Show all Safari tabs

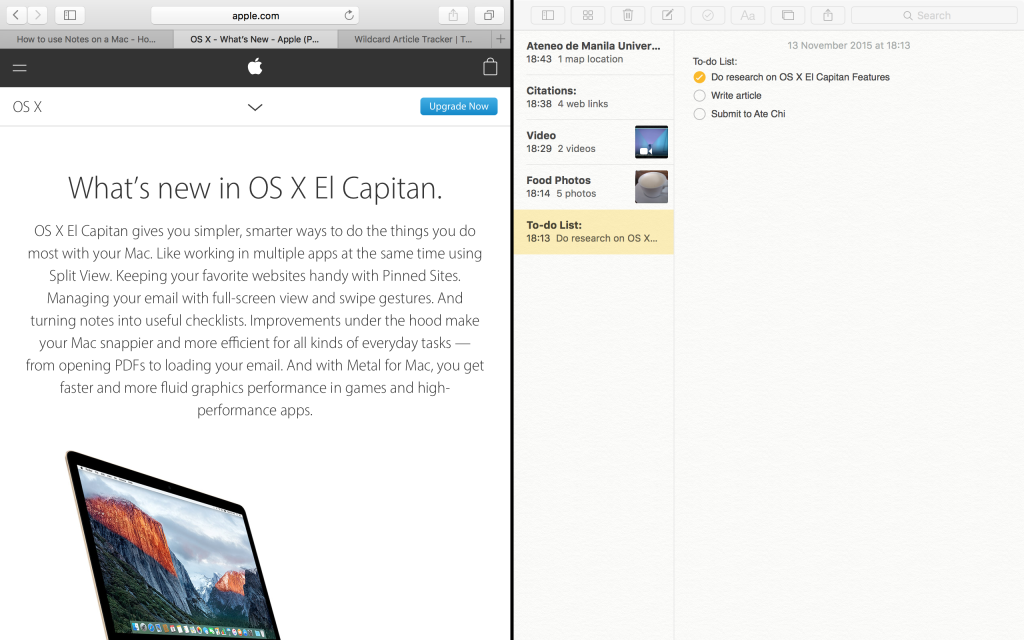point(488,15)
